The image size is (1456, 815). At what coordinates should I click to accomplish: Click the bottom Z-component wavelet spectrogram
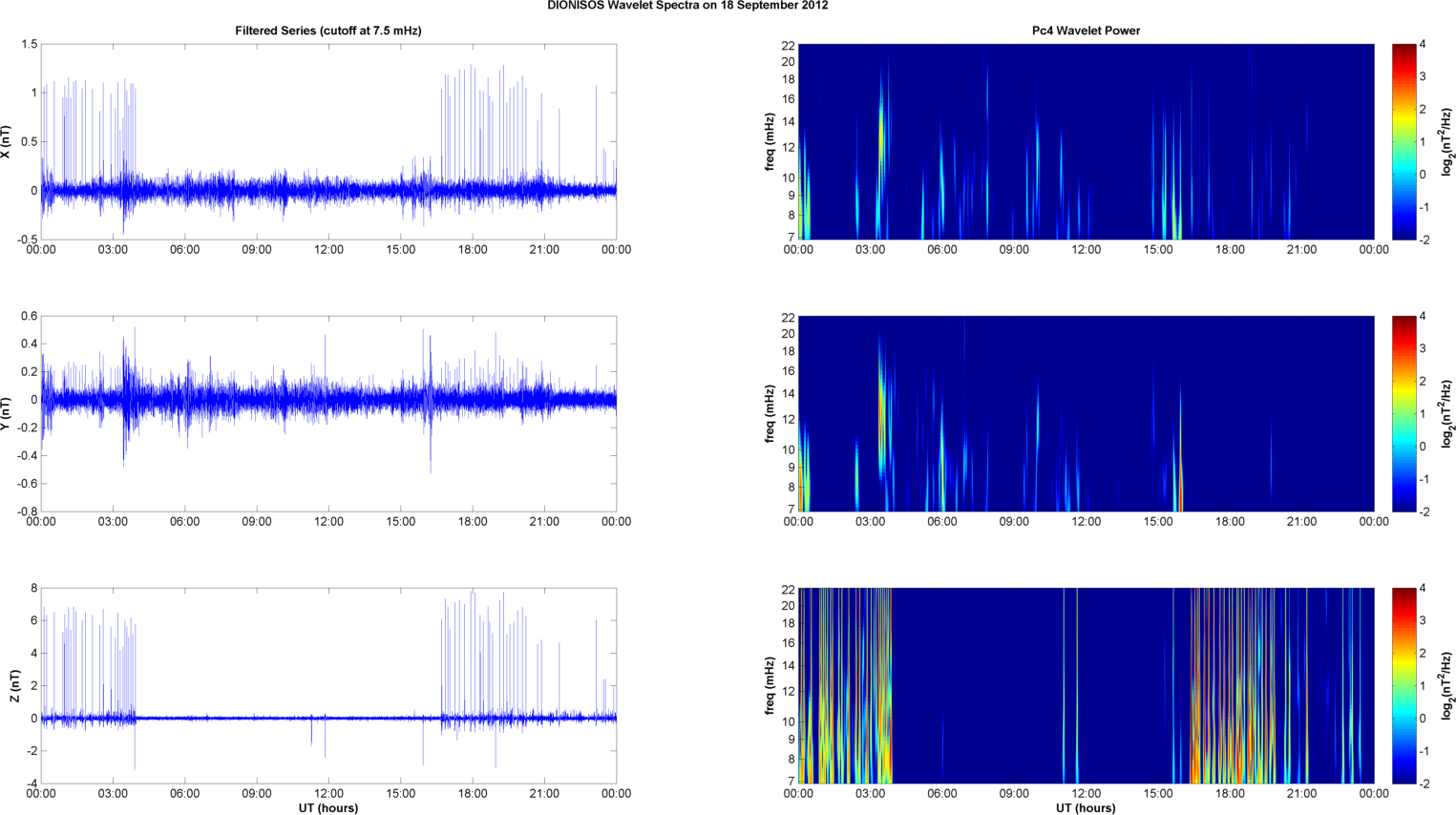tap(1086, 685)
